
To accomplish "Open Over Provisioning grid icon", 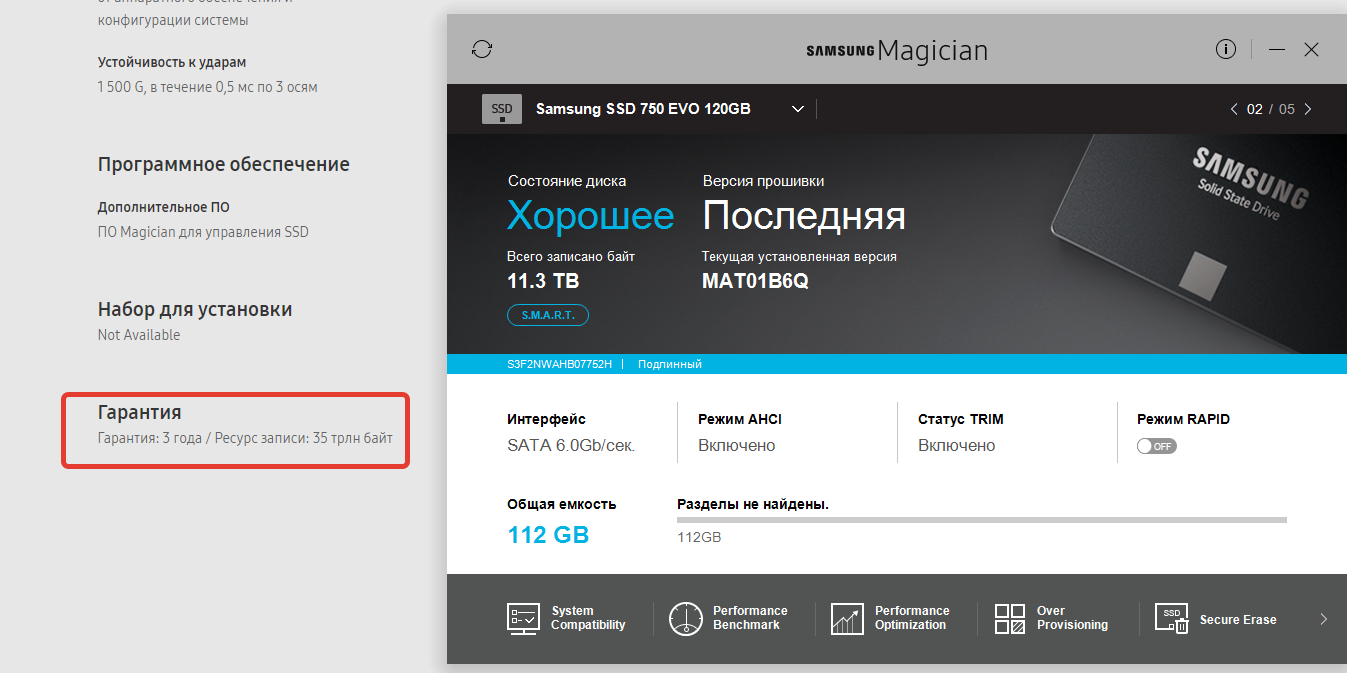I will (x=1010, y=618).
